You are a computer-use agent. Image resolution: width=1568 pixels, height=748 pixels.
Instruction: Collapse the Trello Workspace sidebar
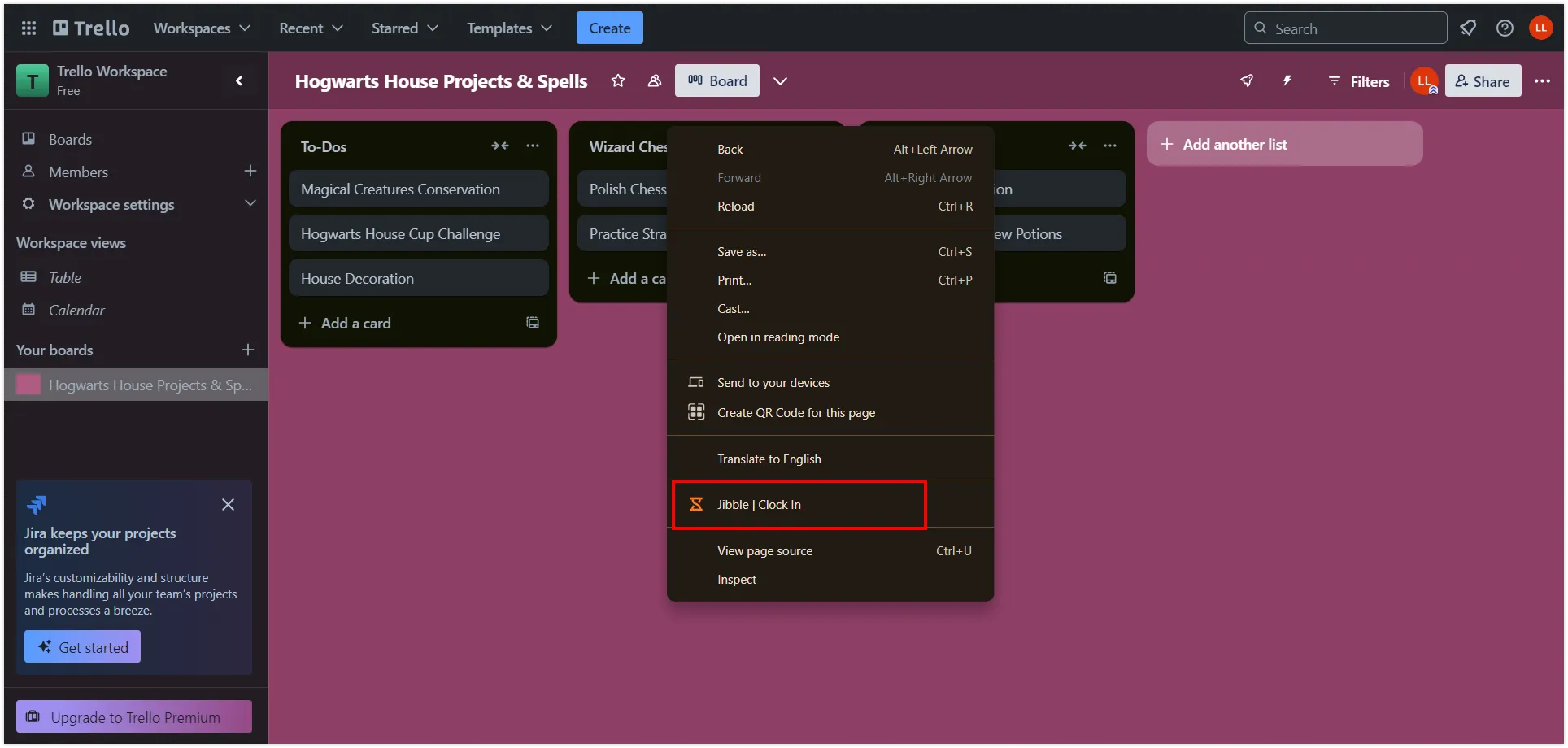239,80
